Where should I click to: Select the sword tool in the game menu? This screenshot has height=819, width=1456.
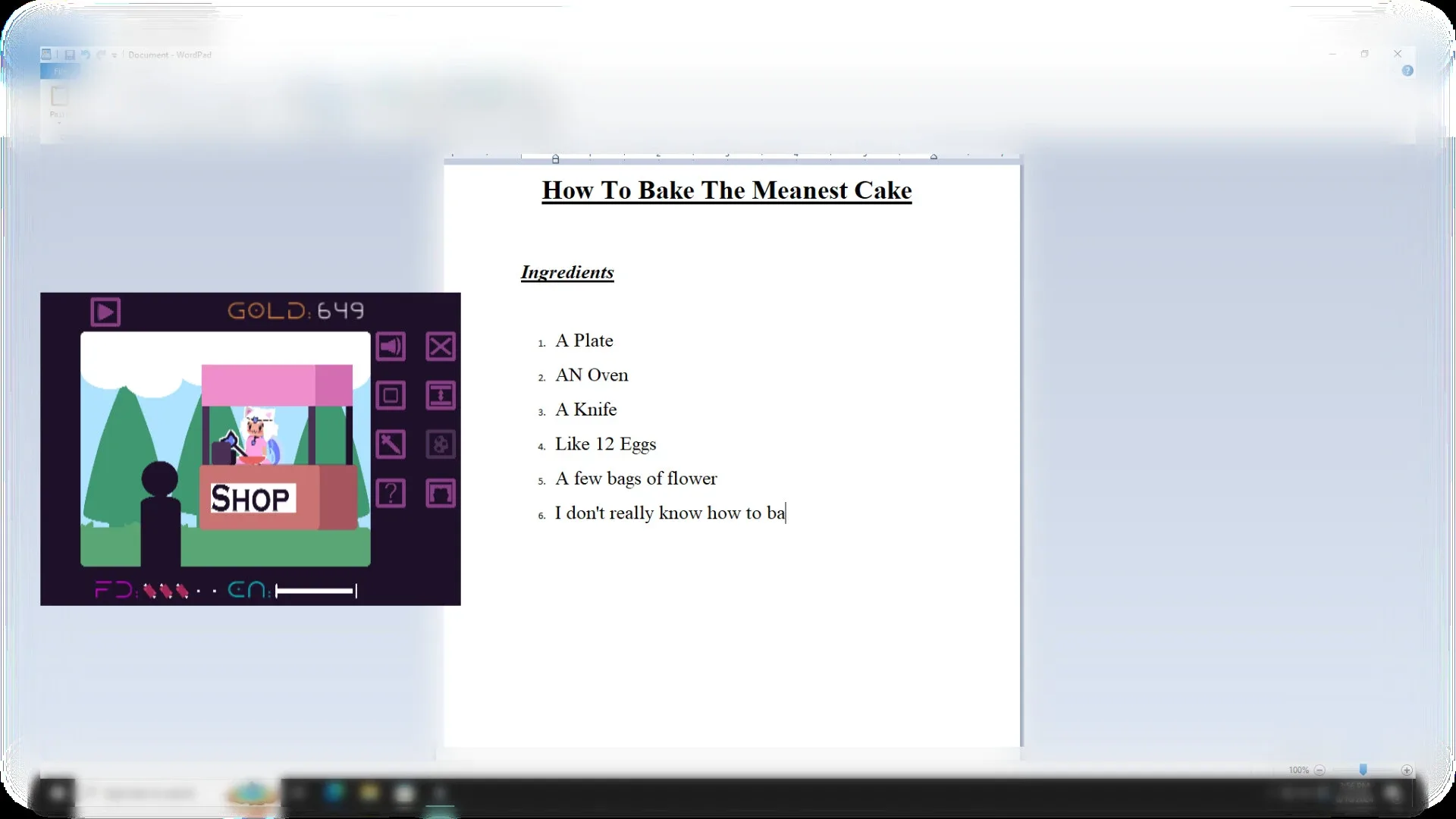pos(391,444)
